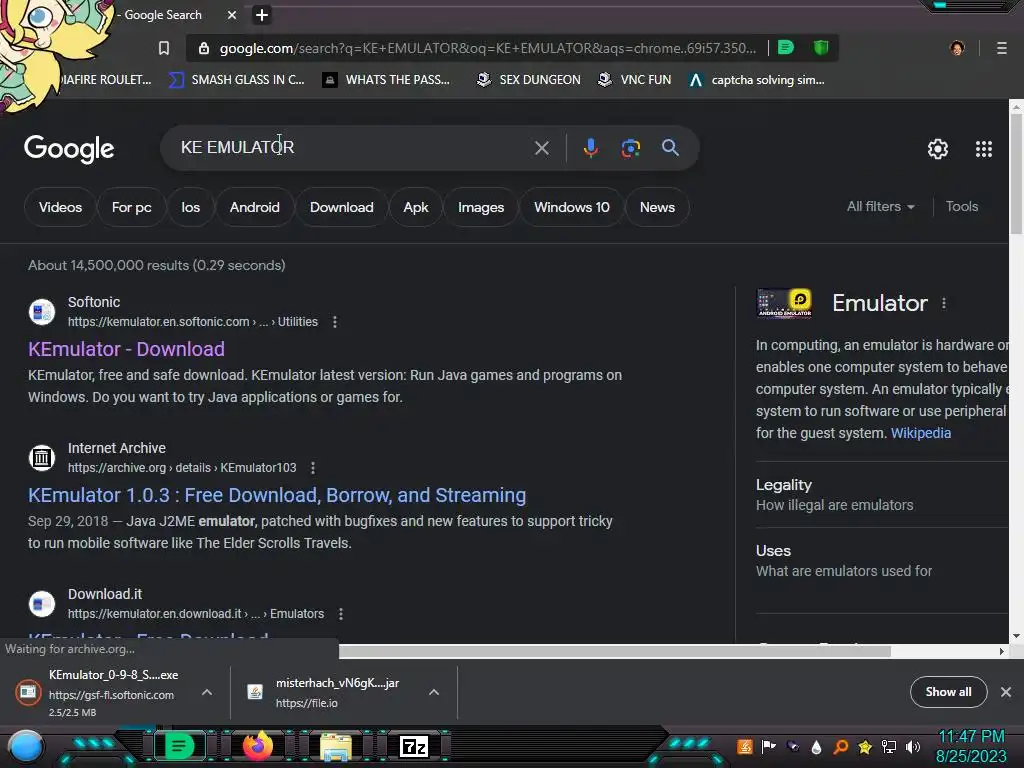Click the Softonic site favicon
1024x768 pixels.
click(42, 312)
